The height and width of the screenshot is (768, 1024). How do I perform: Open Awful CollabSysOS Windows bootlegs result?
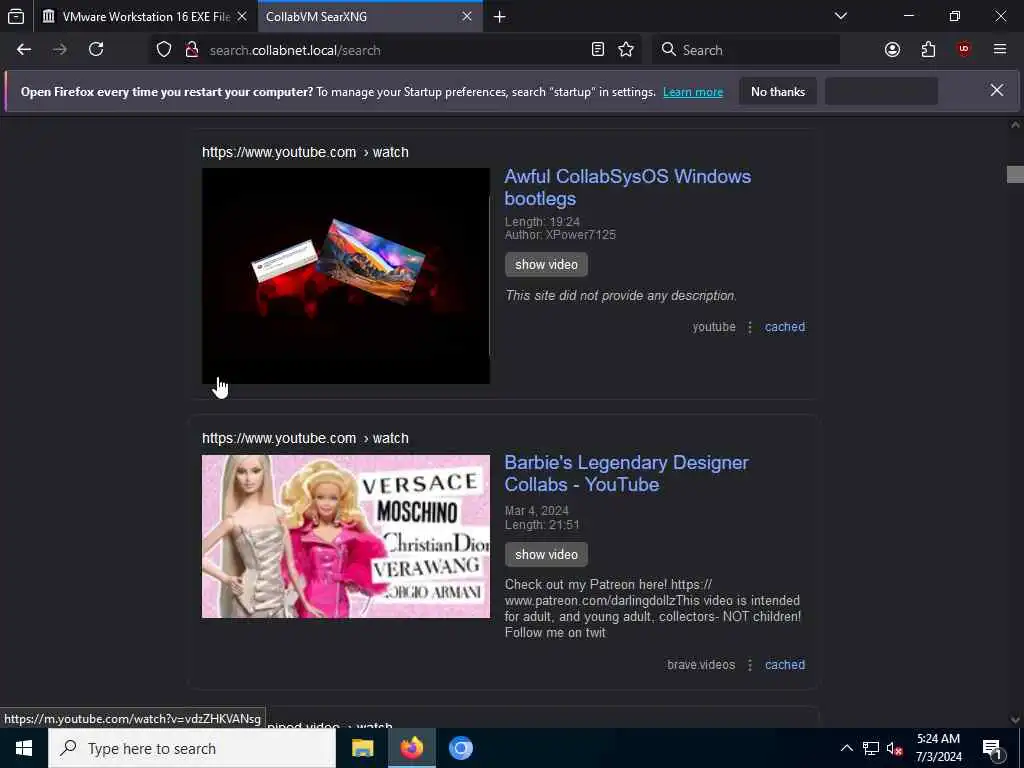(x=628, y=187)
